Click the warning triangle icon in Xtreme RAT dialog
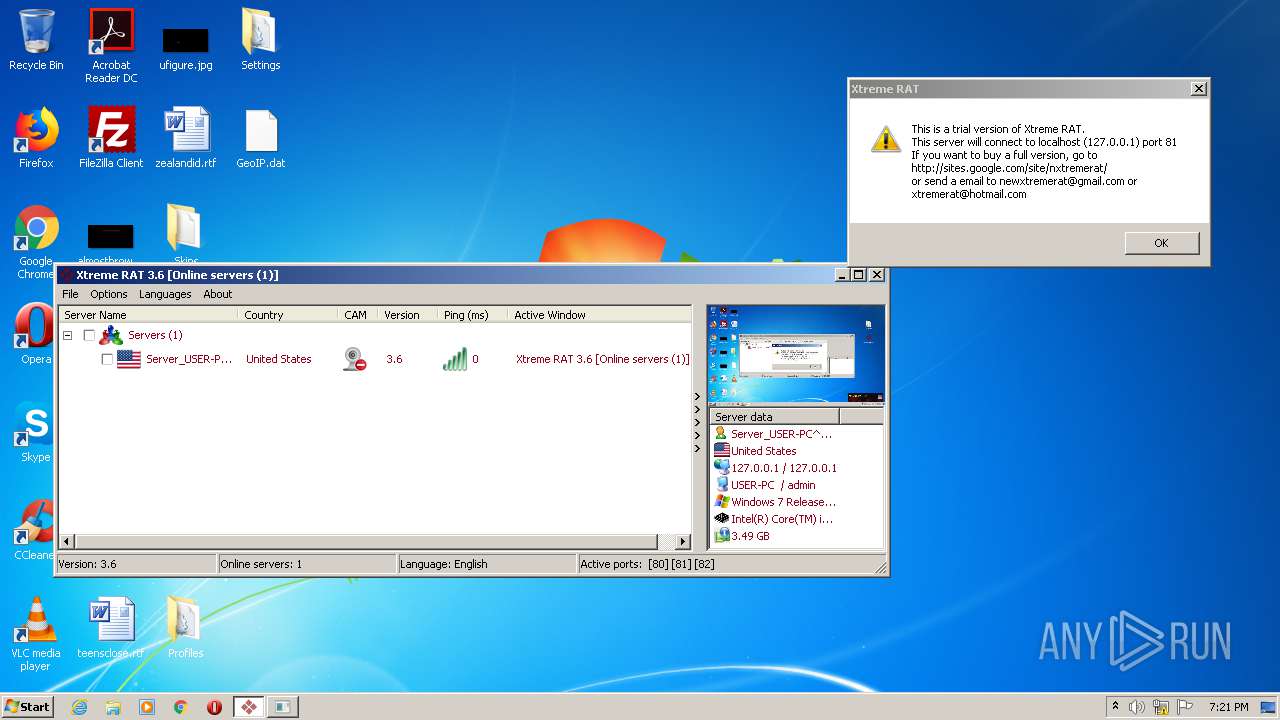The height and width of the screenshot is (720, 1280). 885,139
